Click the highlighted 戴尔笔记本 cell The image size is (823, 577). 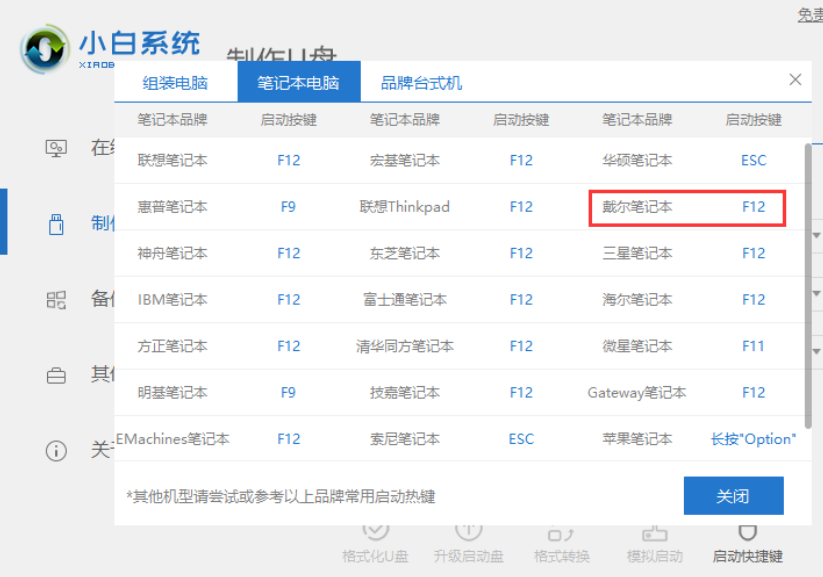pyautogui.click(x=637, y=207)
